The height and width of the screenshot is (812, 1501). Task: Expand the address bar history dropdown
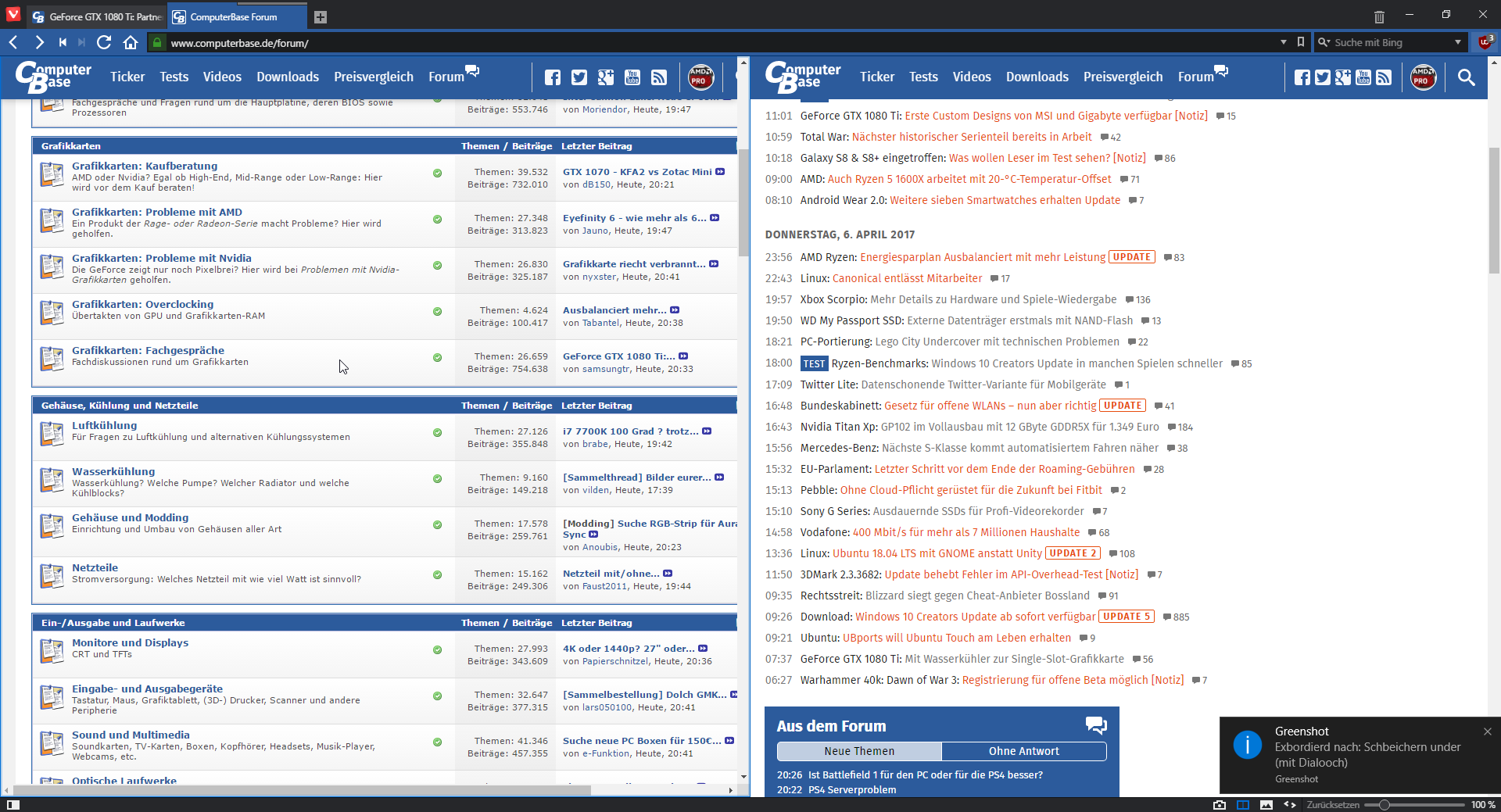1284,42
